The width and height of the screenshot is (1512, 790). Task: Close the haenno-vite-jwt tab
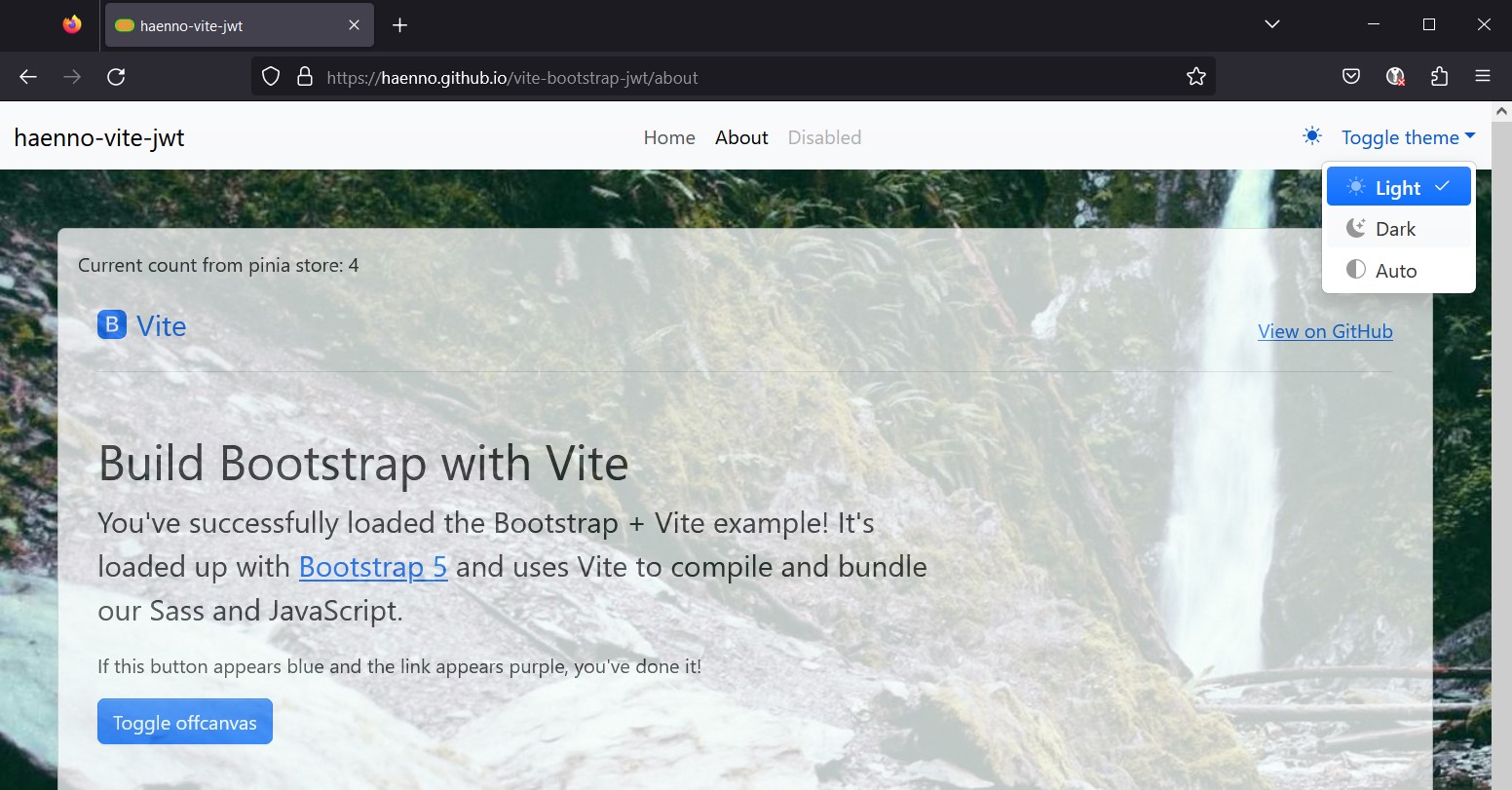[354, 25]
